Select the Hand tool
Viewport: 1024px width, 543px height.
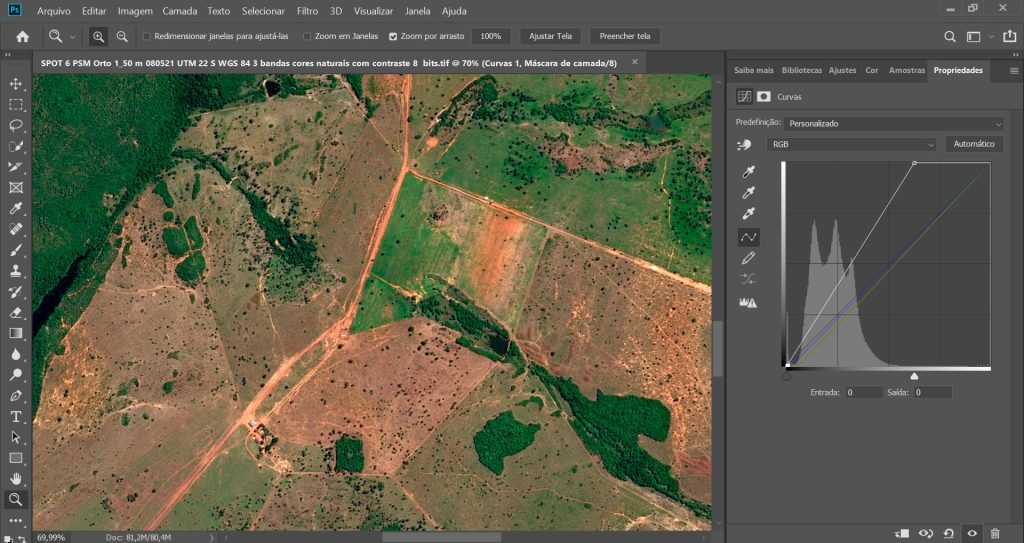(x=16, y=479)
